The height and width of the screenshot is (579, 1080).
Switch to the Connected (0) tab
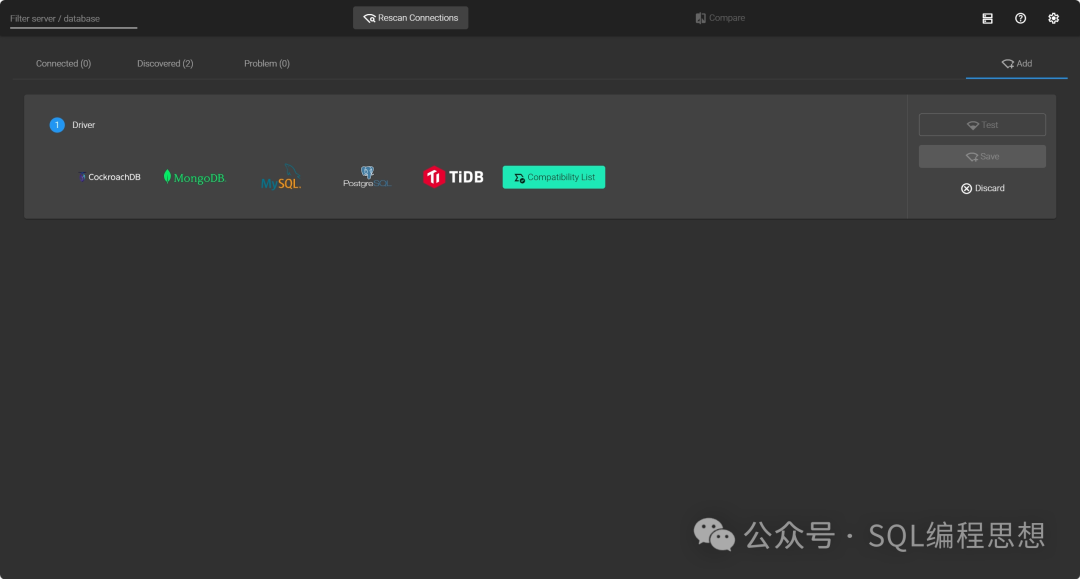point(63,63)
